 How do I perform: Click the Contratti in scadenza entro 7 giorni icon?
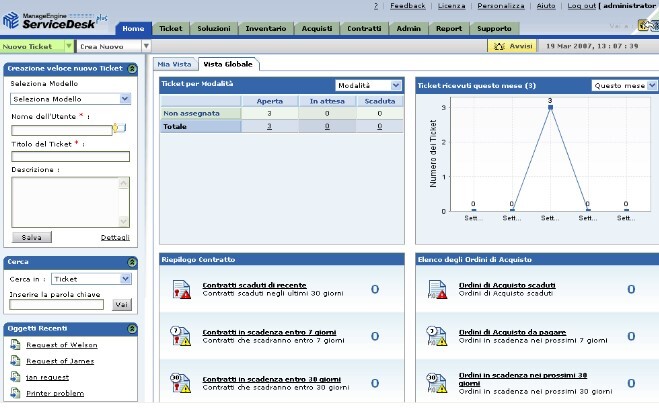[x=181, y=336]
